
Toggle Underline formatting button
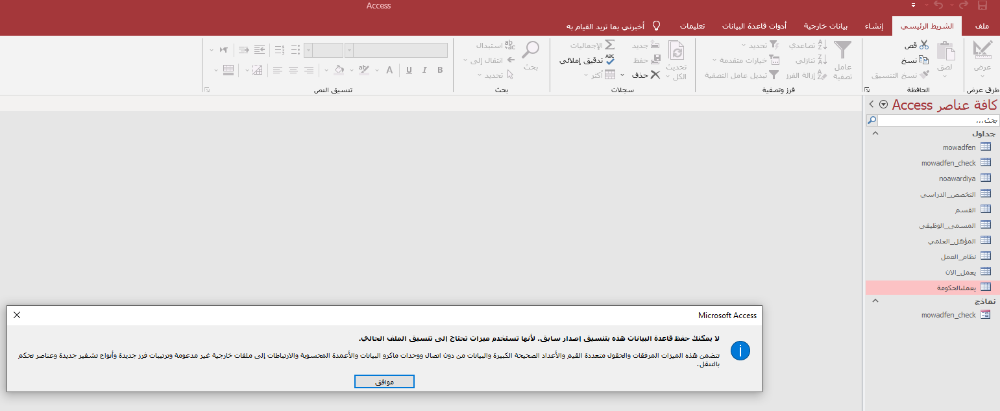pyautogui.click(x=408, y=70)
